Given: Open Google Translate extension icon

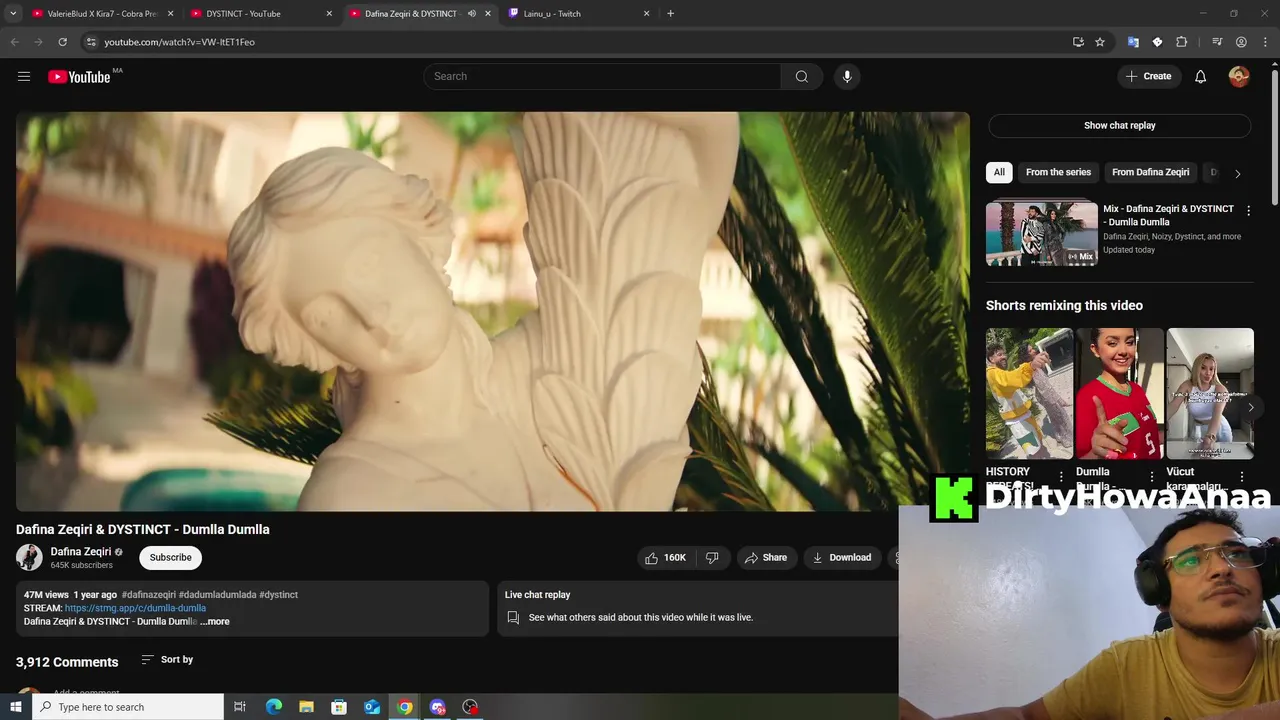Looking at the screenshot, I should click(x=1133, y=42).
